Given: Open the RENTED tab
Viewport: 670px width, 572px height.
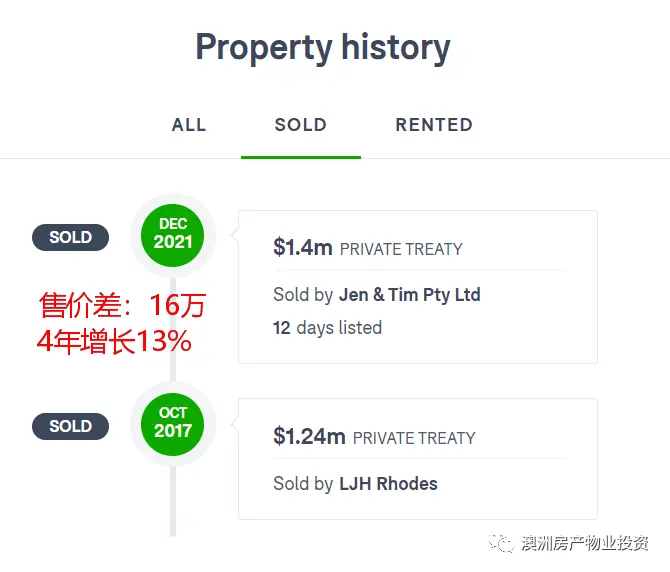Looking at the screenshot, I should click(x=434, y=125).
